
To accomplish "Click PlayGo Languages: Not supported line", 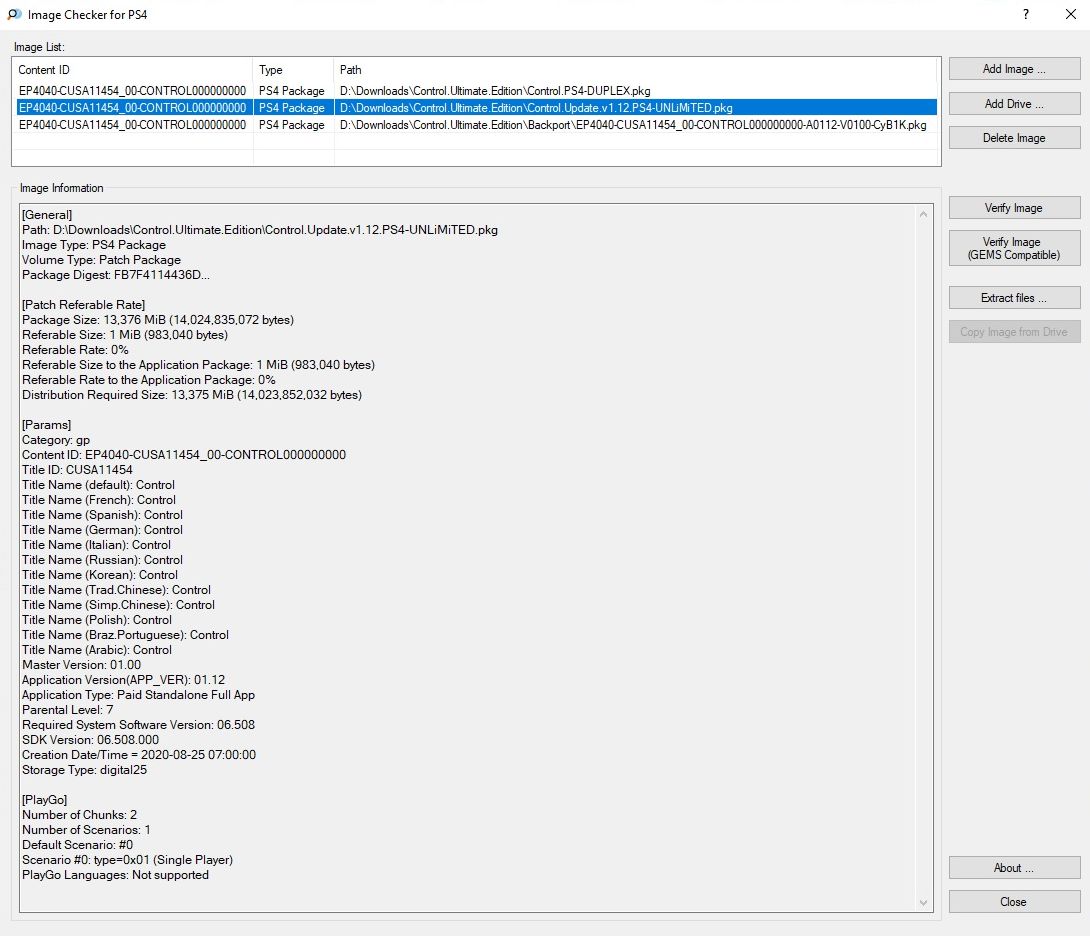I will point(115,876).
